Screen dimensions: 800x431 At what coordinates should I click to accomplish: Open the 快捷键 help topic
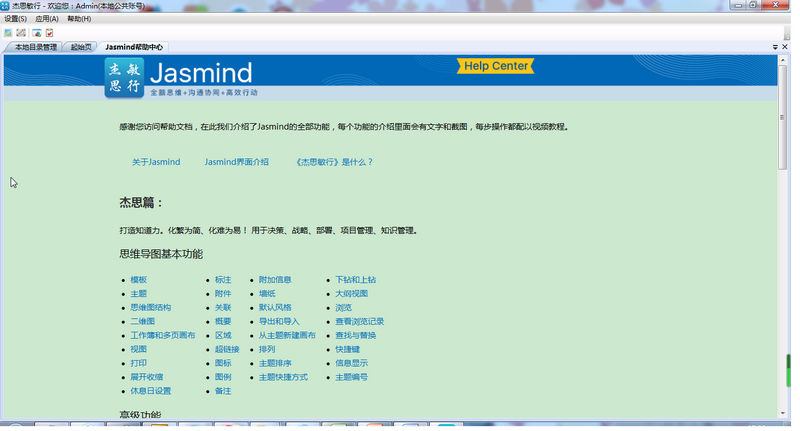click(347, 349)
